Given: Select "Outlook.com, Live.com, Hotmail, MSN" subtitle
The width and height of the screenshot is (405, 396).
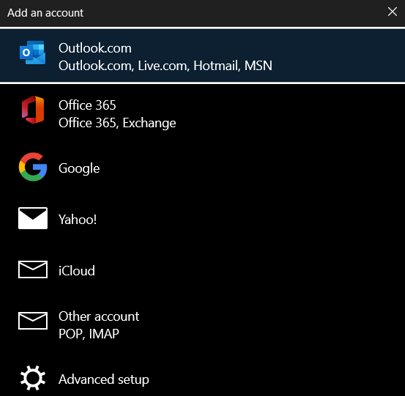Looking at the screenshot, I should [165, 66].
